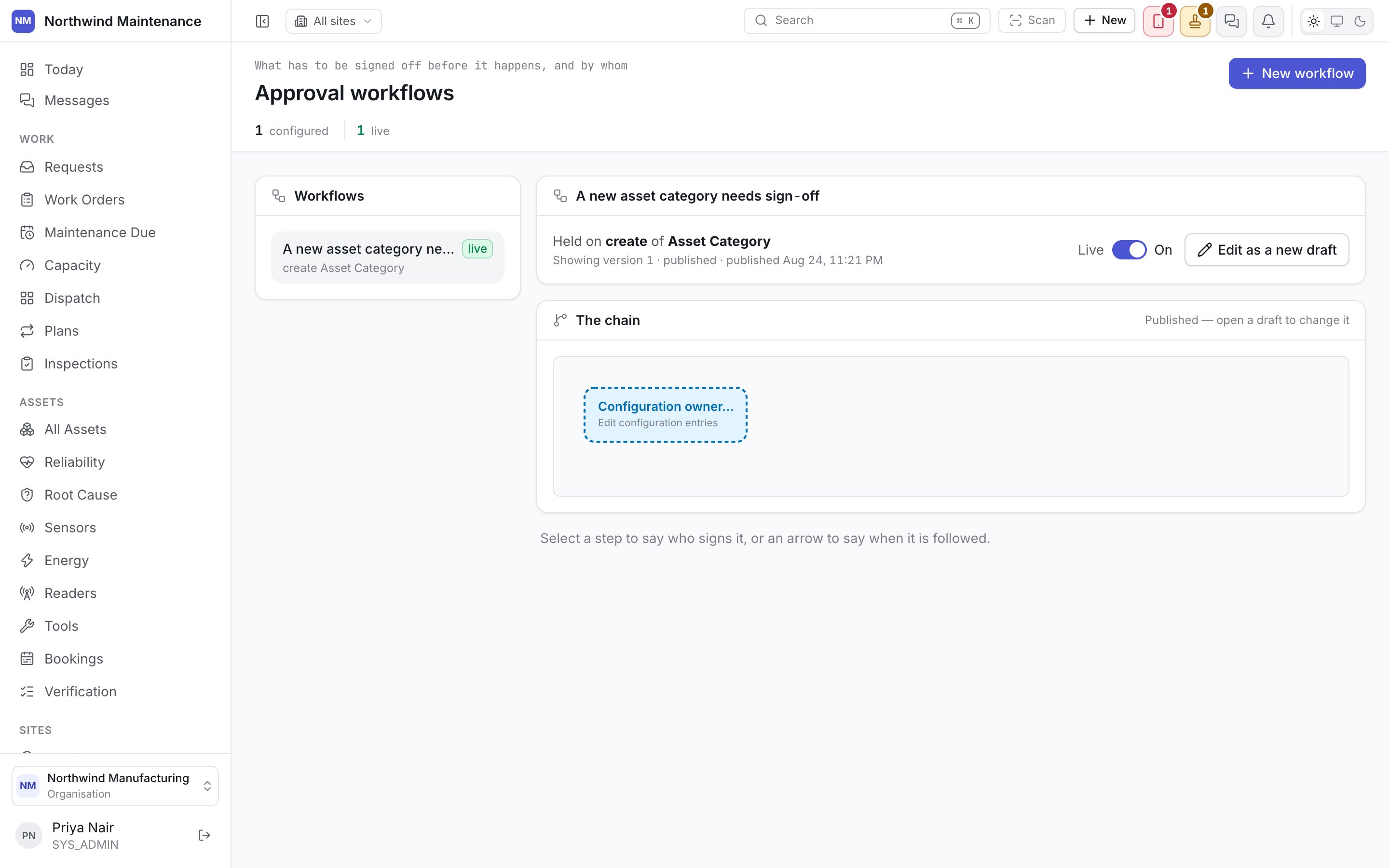Collapse the sidebar panel icon

pyautogui.click(x=262, y=21)
